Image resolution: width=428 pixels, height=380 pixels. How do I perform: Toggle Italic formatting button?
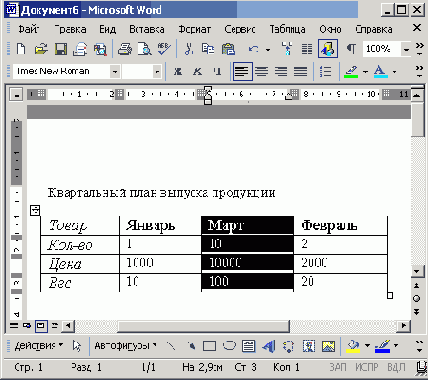pos(197,71)
